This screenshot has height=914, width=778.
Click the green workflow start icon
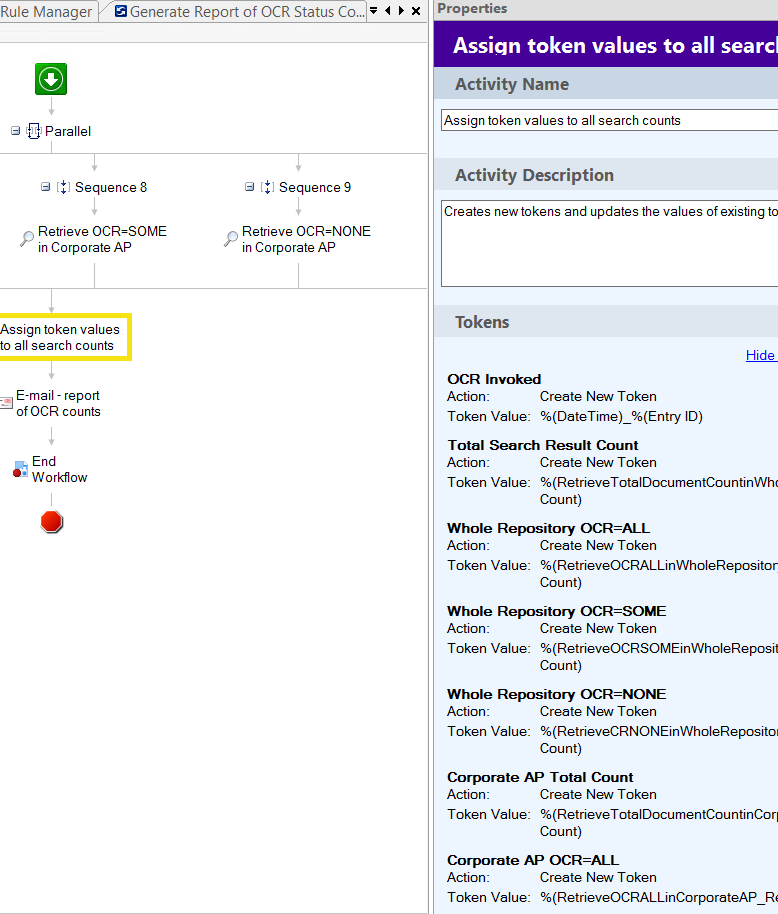51,79
